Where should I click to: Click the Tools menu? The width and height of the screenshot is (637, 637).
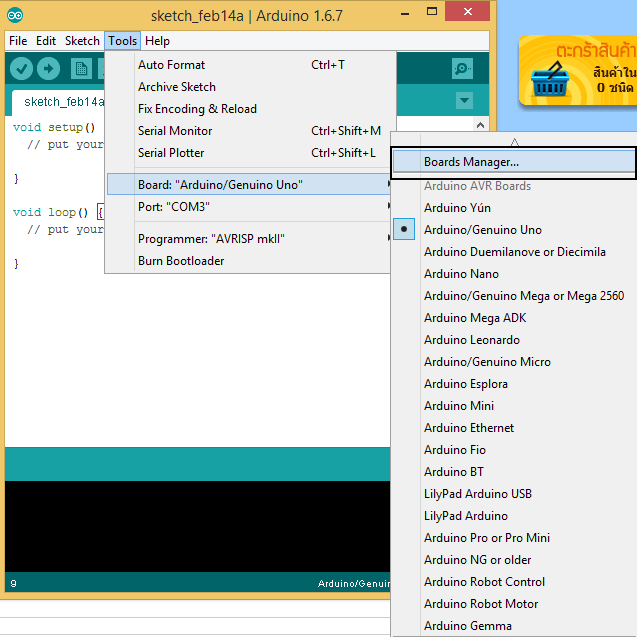tap(122, 41)
